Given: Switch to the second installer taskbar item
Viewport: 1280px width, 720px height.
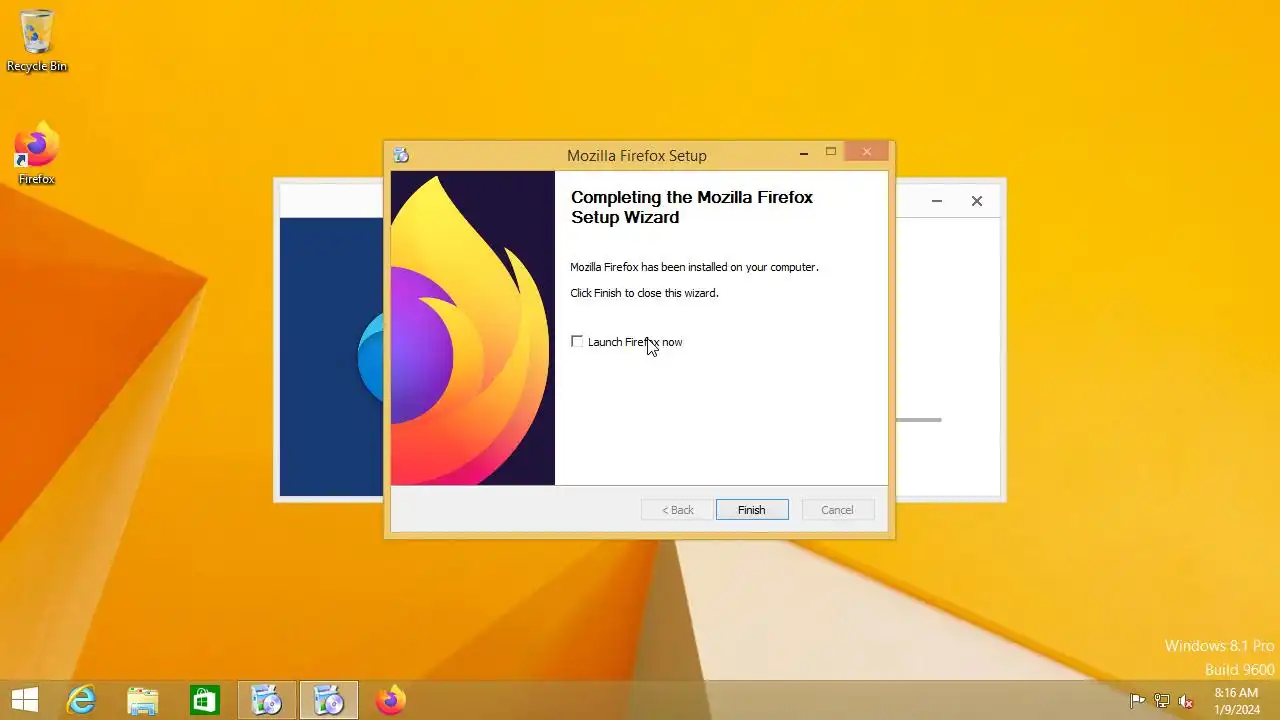Looking at the screenshot, I should click(x=329, y=701).
